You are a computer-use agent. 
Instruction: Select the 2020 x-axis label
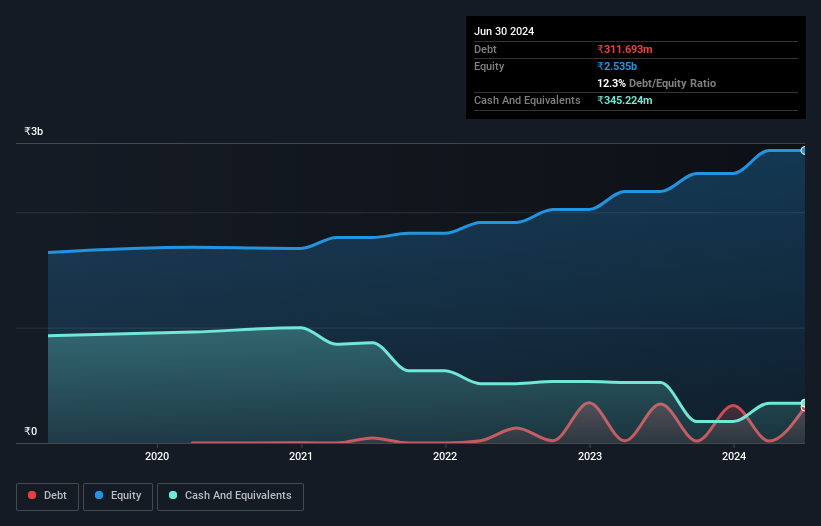pos(157,456)
